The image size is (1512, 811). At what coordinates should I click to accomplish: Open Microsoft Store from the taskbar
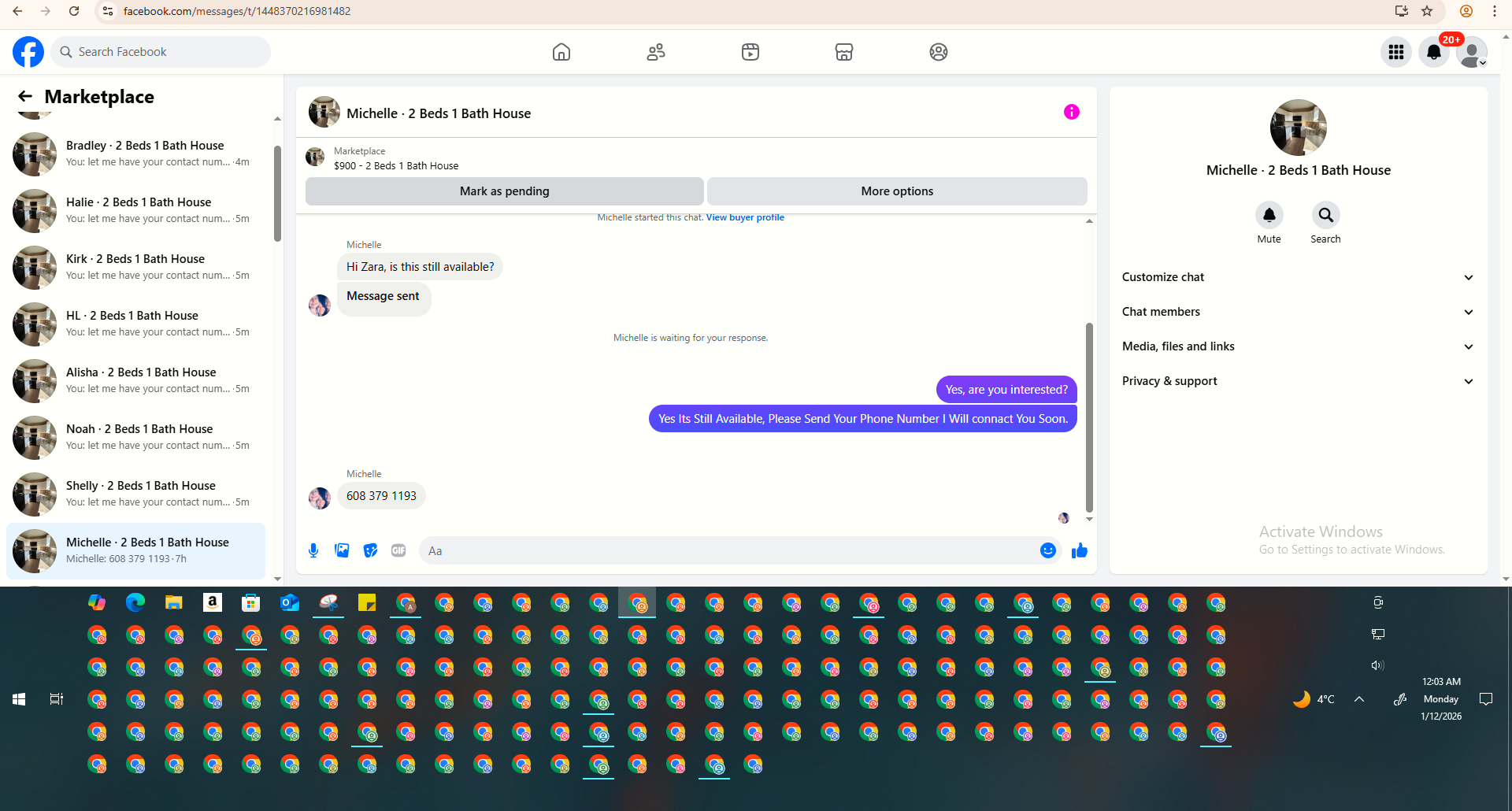click(x=251, y=603)
